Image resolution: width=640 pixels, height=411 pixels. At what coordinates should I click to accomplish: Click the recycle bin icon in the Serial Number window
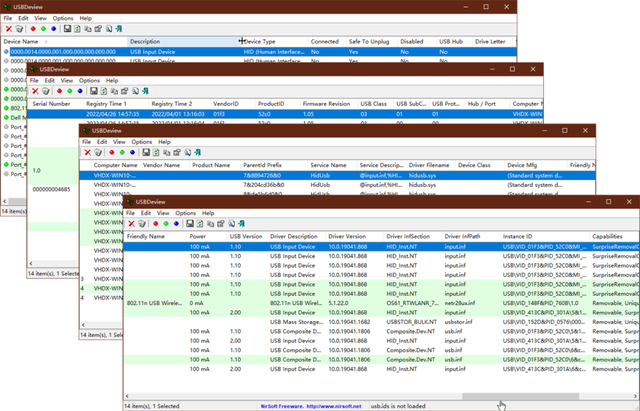click(45, 90)
